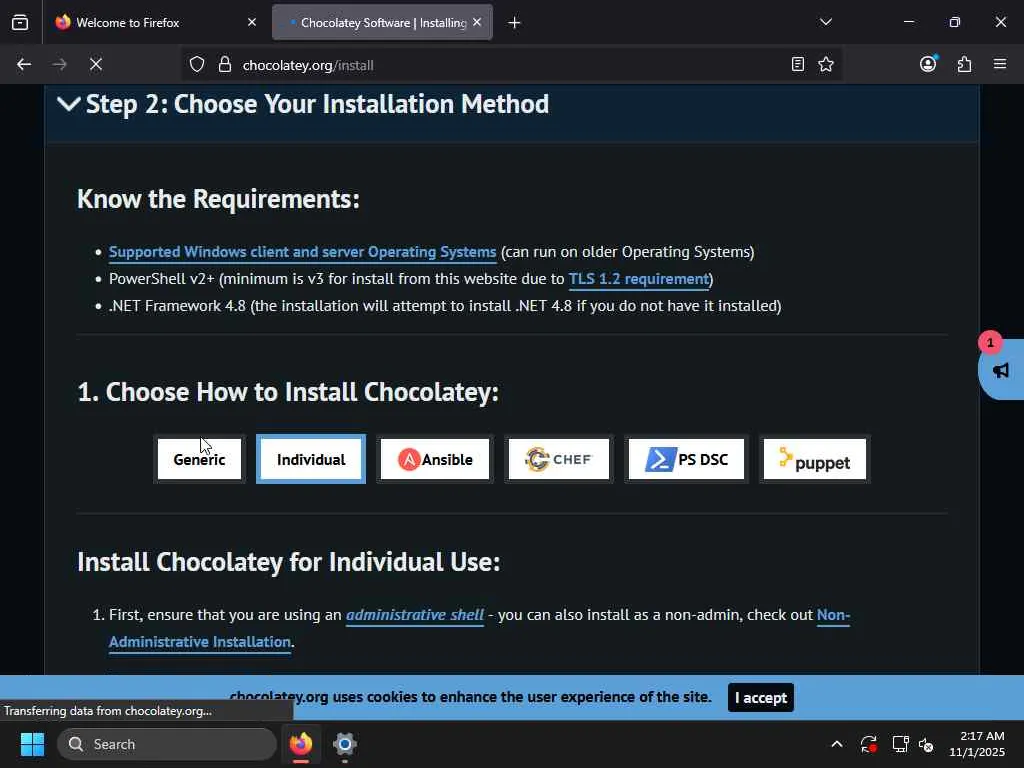The image size is (1024, 768).
Task: Click the Windows Update tray icon
Action: (x=869, y=744)
